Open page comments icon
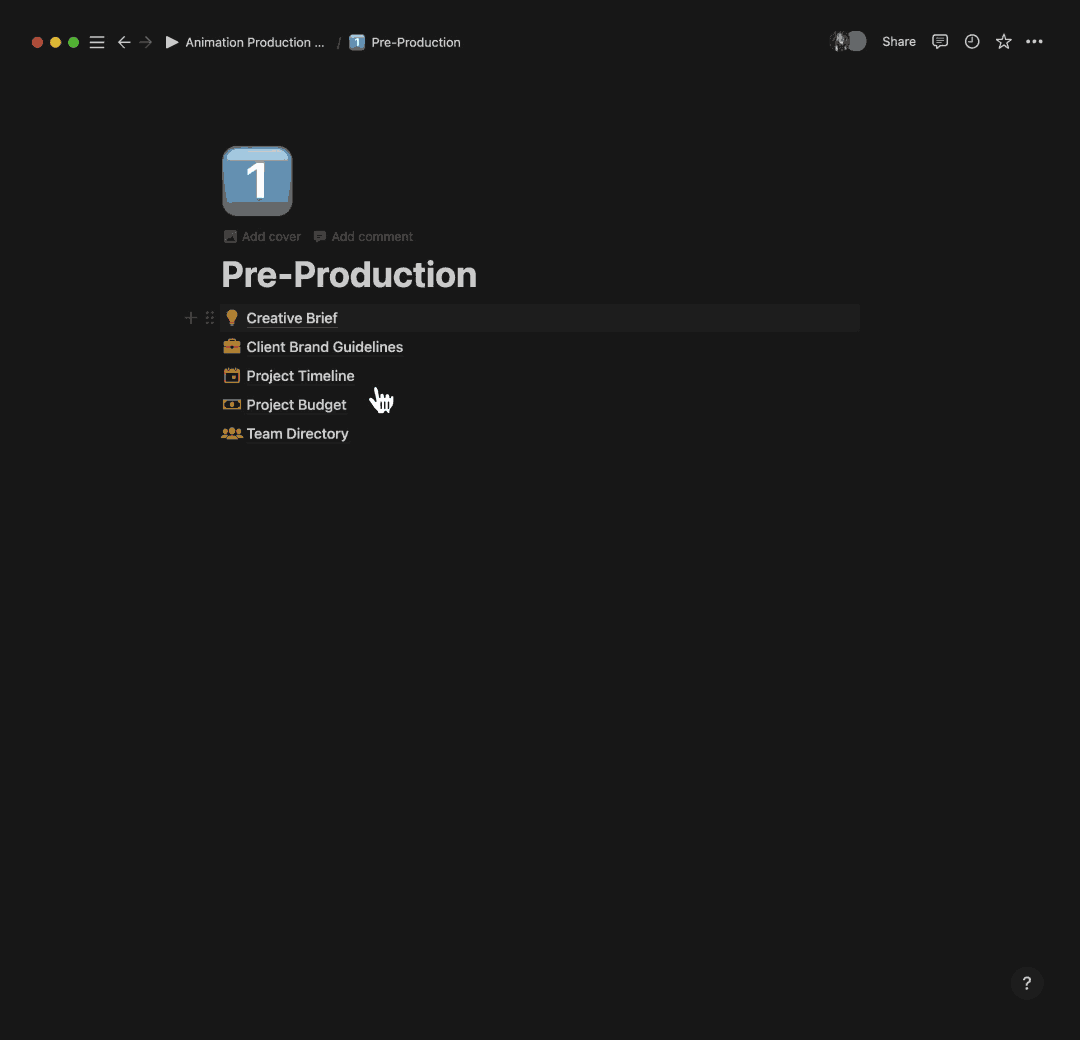This screenshot has width=1080, height=1040. point(939,41)
